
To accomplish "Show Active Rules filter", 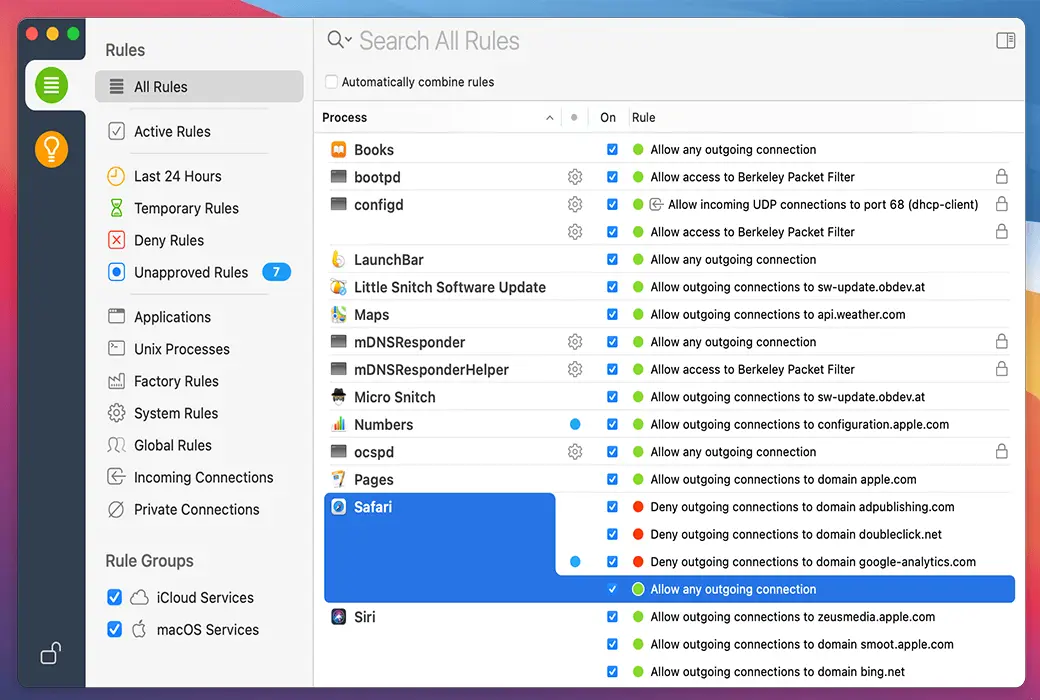I will click(x=172, y=131).
